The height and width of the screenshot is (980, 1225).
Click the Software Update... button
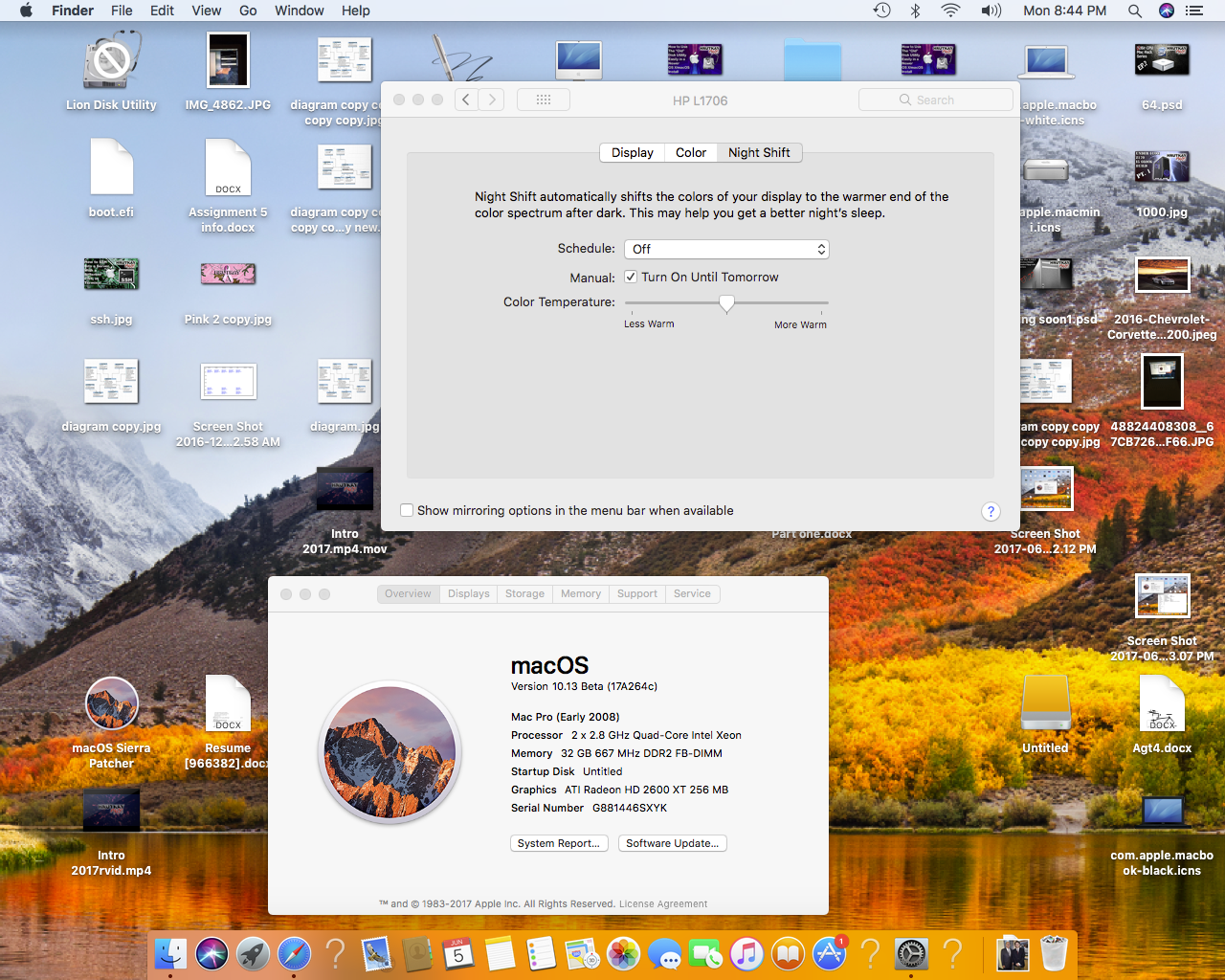point(673,843)
